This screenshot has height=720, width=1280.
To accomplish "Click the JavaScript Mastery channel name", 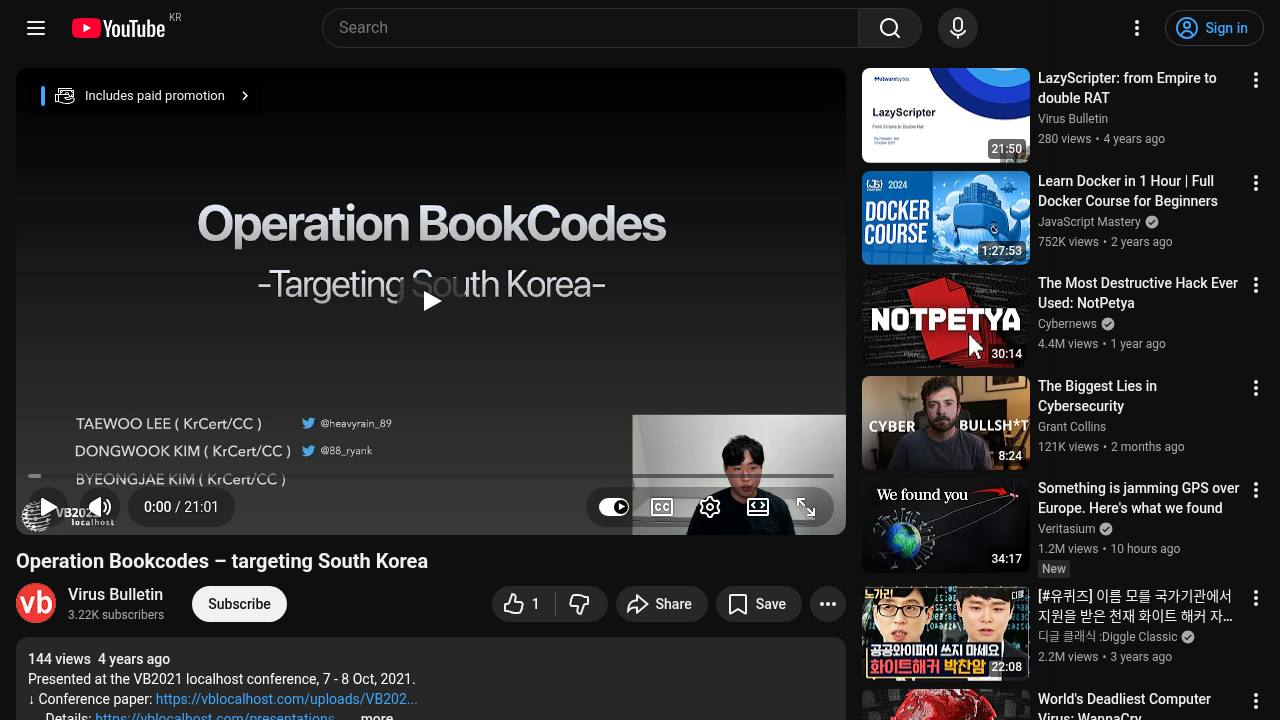I will (1089, 222).
